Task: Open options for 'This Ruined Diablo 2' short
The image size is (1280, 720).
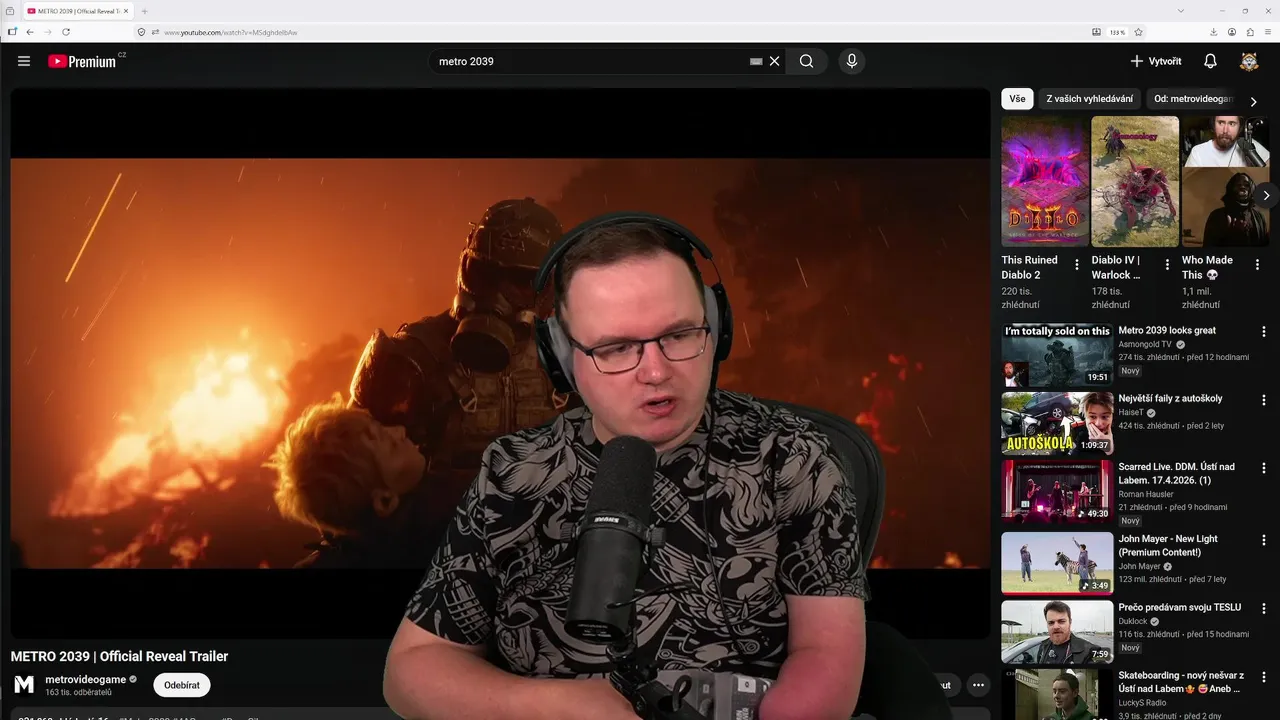Action: point(1077,265)
